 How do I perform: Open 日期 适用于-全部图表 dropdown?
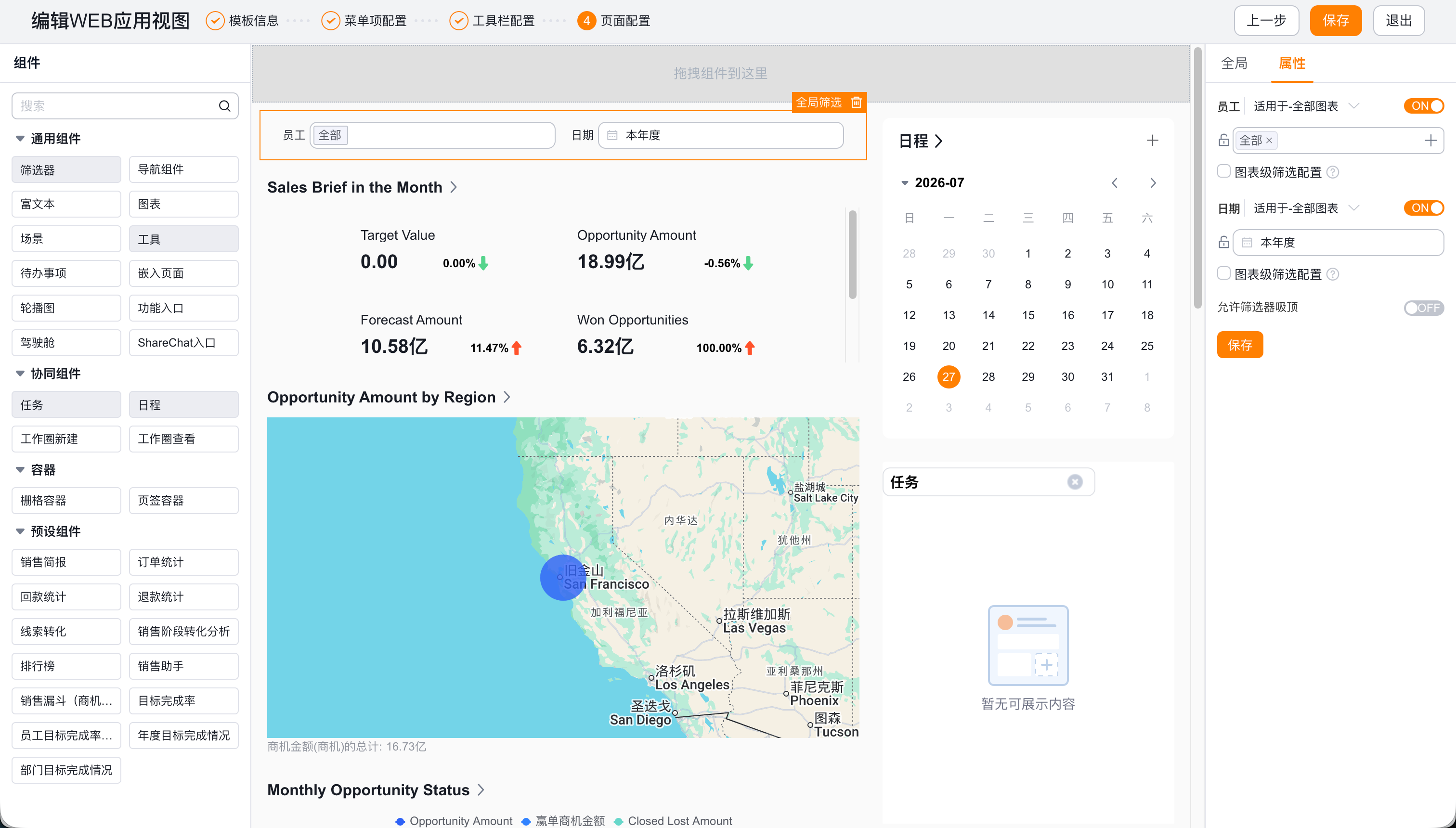(x=1306, y=209)
